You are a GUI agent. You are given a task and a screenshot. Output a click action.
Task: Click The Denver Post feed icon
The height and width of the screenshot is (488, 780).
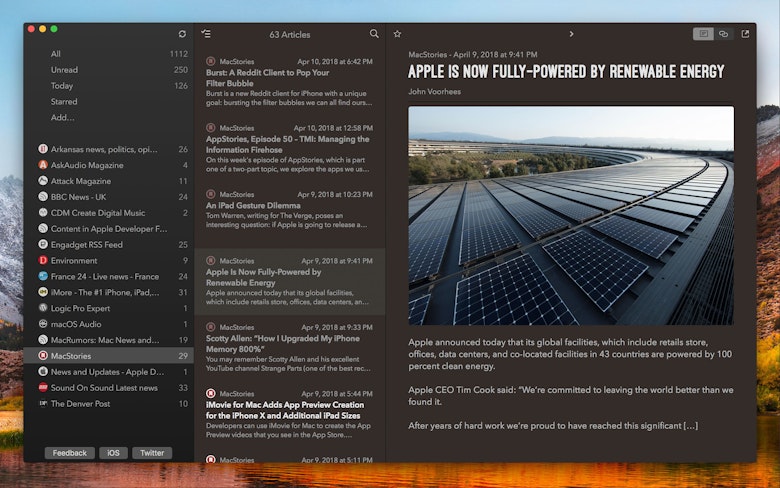pos(43,403)
